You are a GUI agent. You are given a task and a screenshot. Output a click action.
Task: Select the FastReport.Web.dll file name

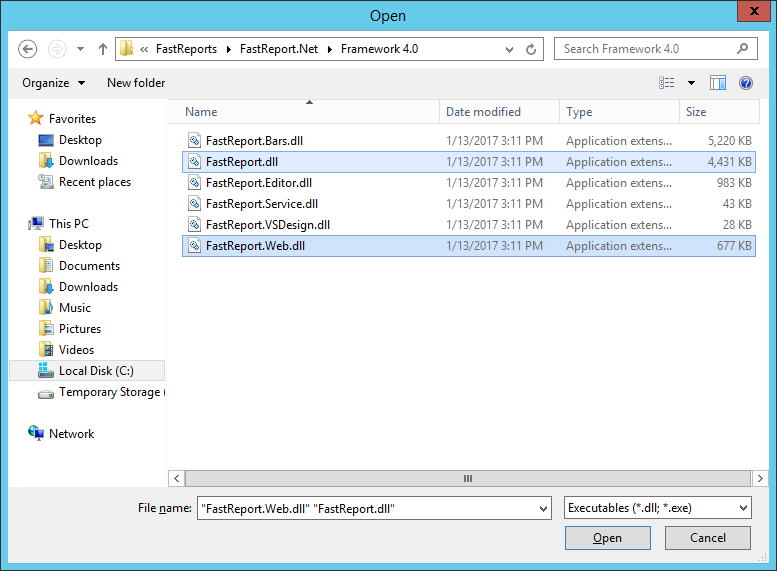[x=255, y=246]
